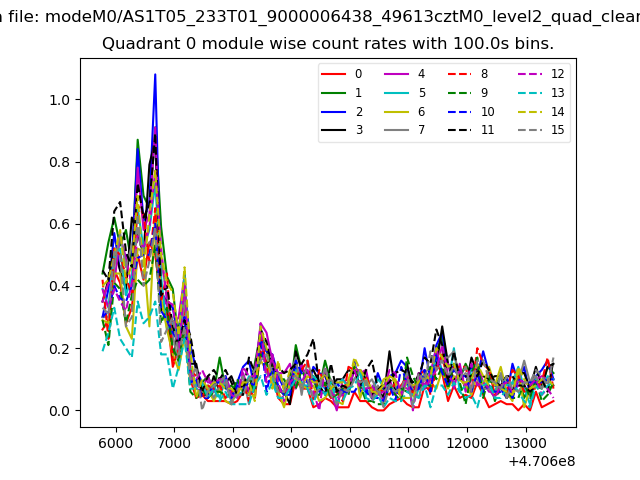Click legend entry for module 15
This screenshot has width=640, height=480.
click(x=541, y=130)
